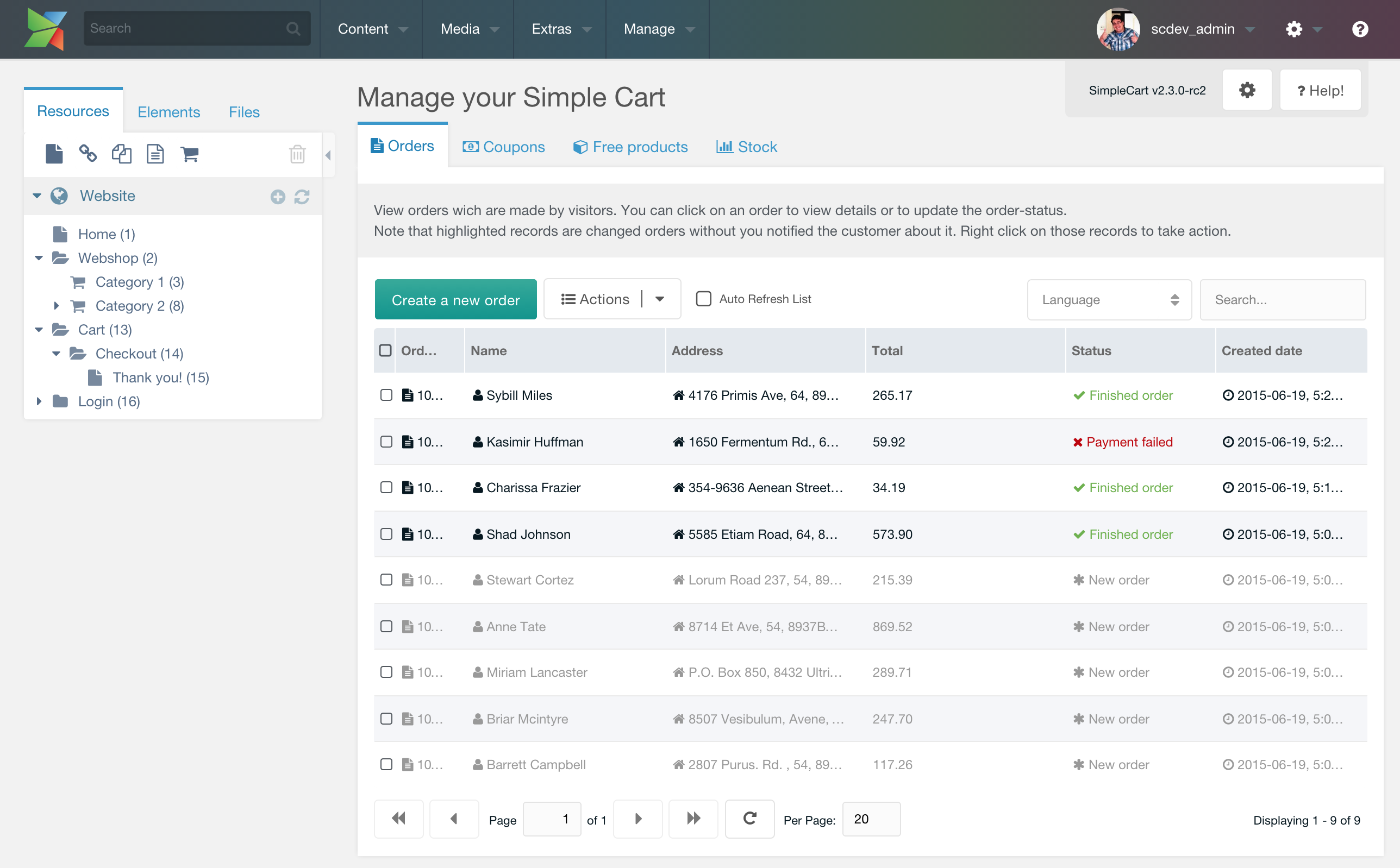Switch to the Coupons tab
This screenshot has width=1400, height=868.
504,147
